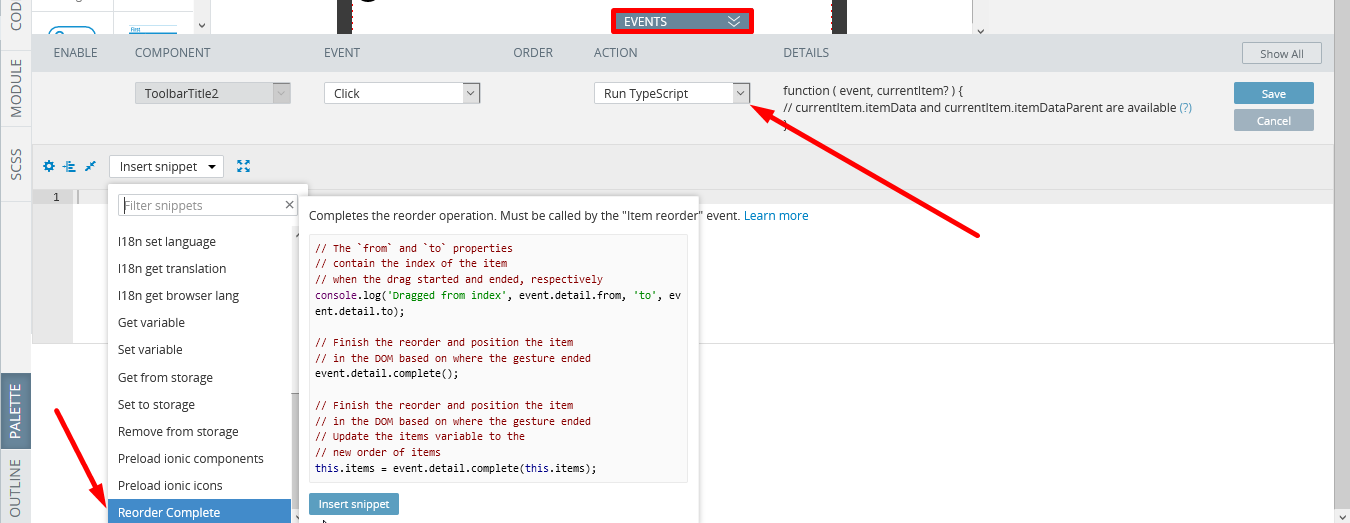The height and width of the screenshot is (523, 1350).
Task: Select the Reorder Complete snippet
Action: pyautogui.click(x=200, y=511)
